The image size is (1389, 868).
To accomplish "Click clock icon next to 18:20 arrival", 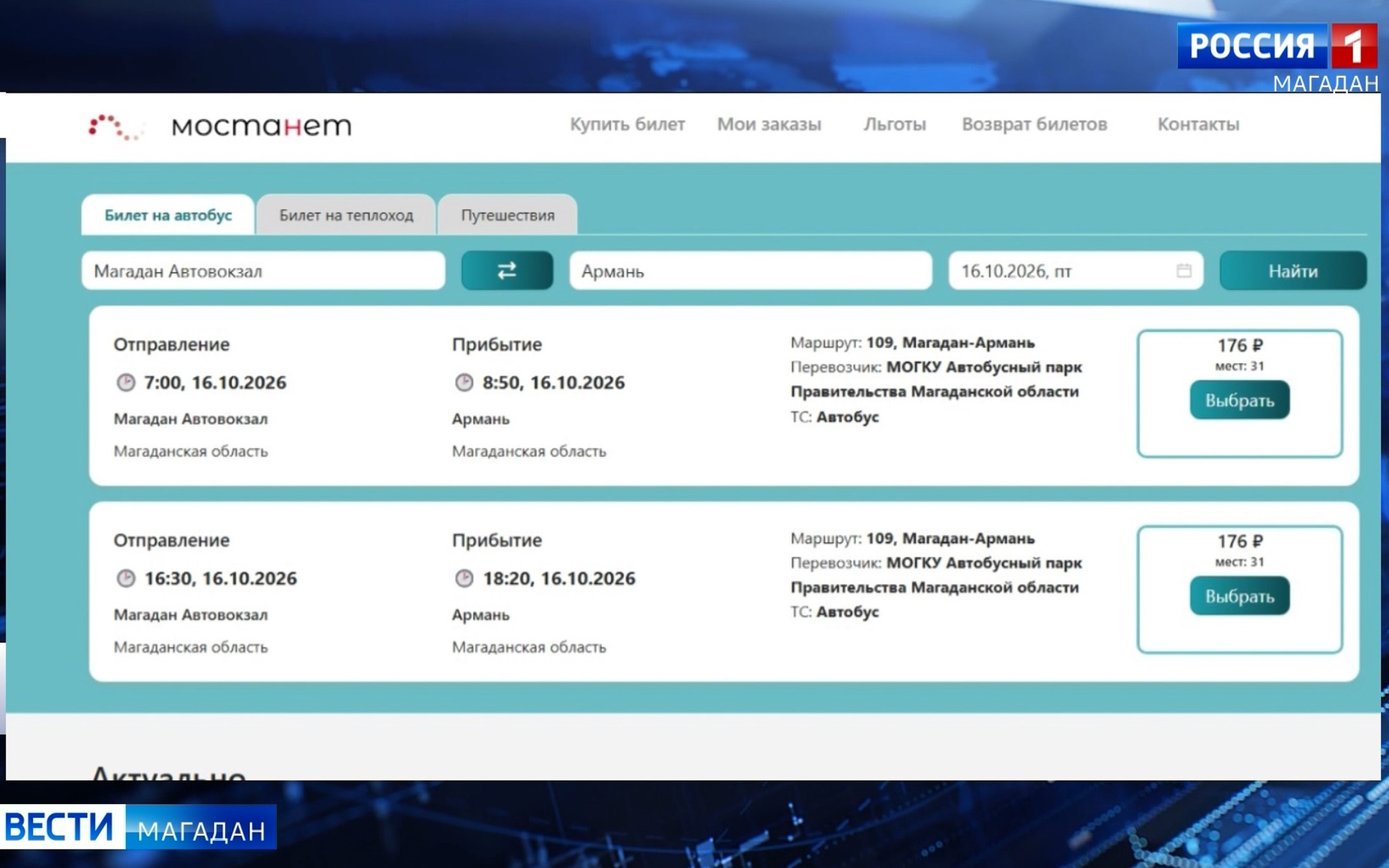I will pyautogui.click(x=464, y=578).
